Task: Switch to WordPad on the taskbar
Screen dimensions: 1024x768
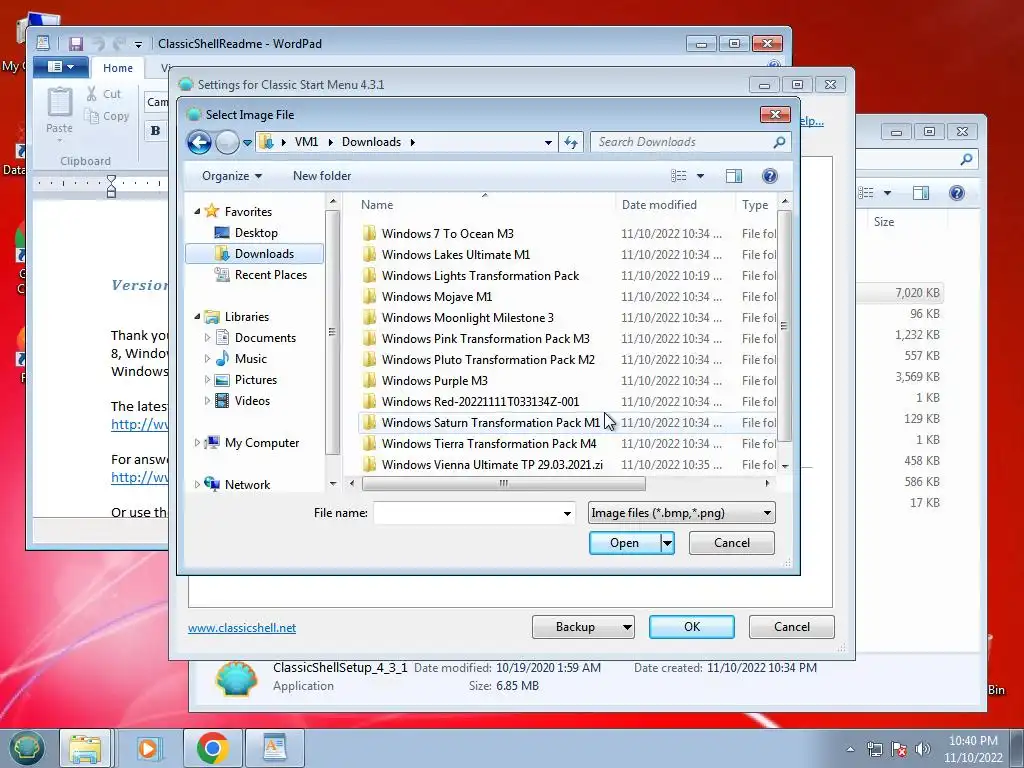Action: tap(274, 748)
